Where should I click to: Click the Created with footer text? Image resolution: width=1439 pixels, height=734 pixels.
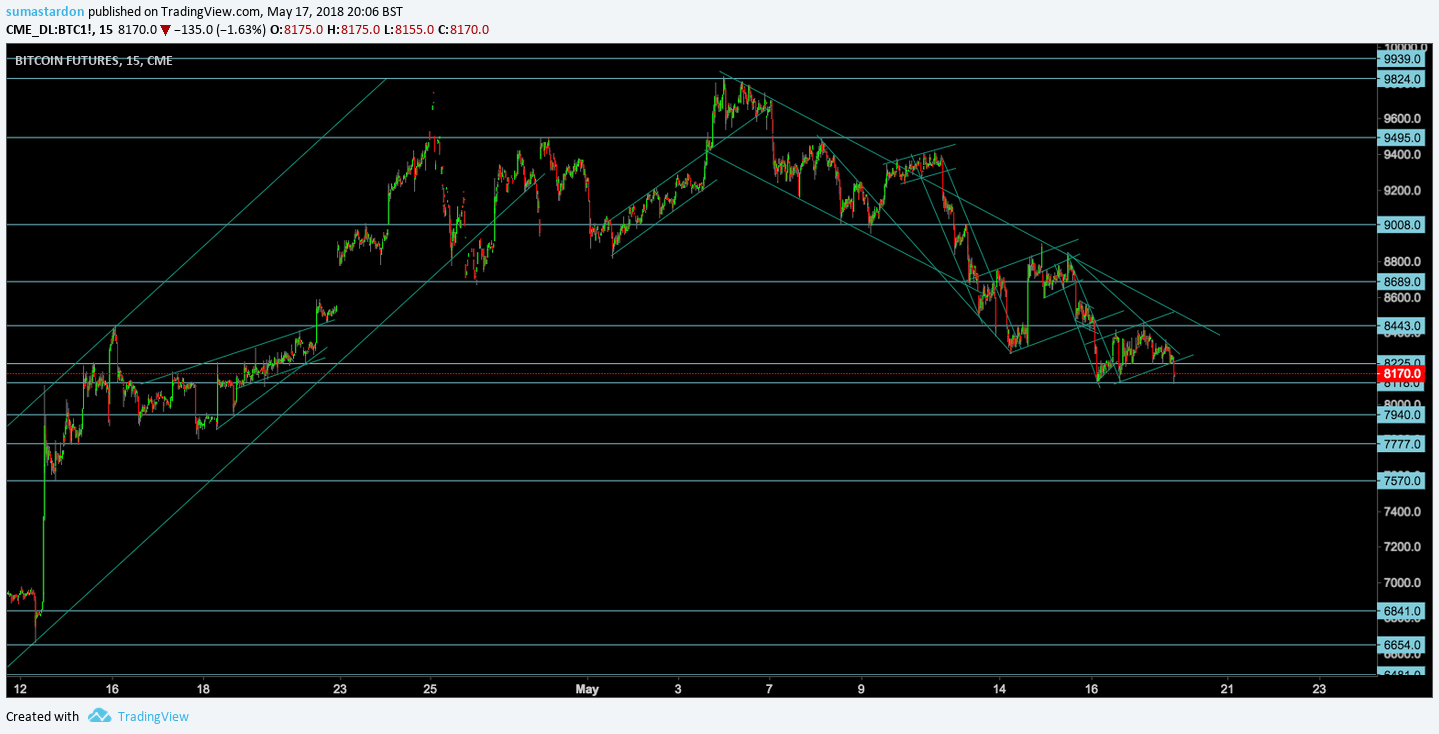(x=42, y=716)
